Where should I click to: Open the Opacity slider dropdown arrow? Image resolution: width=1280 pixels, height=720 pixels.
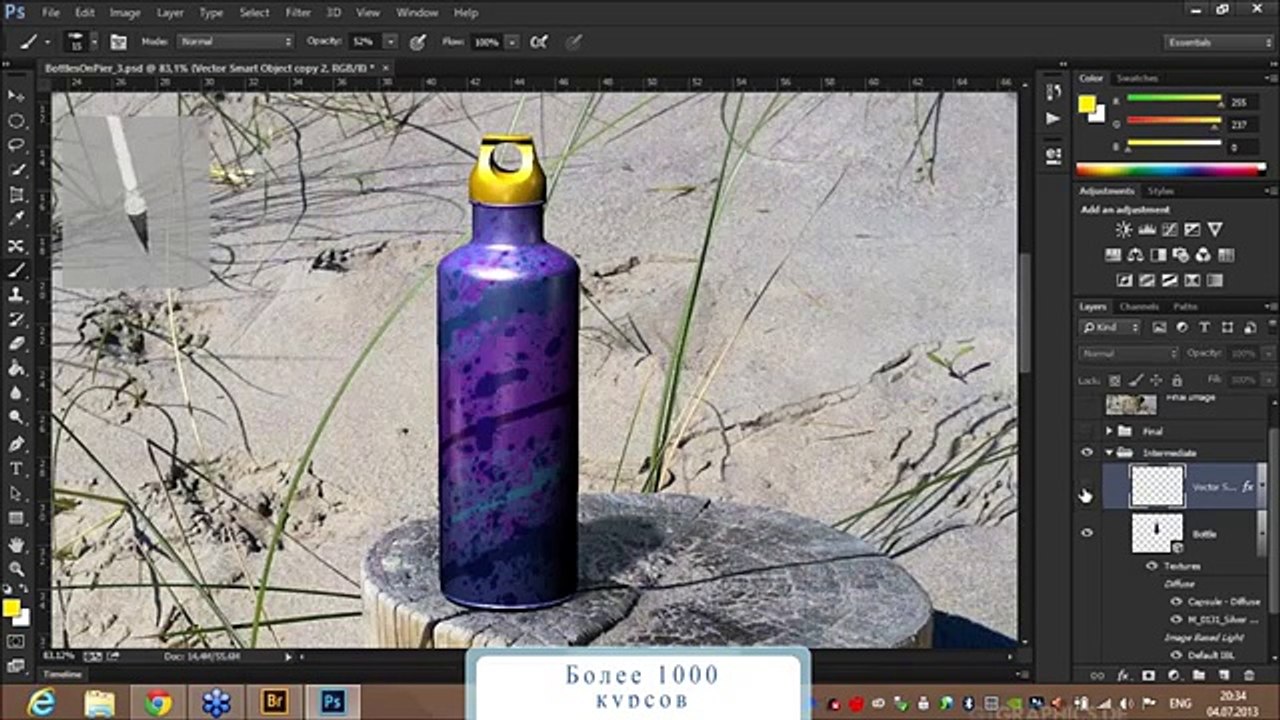391,42
